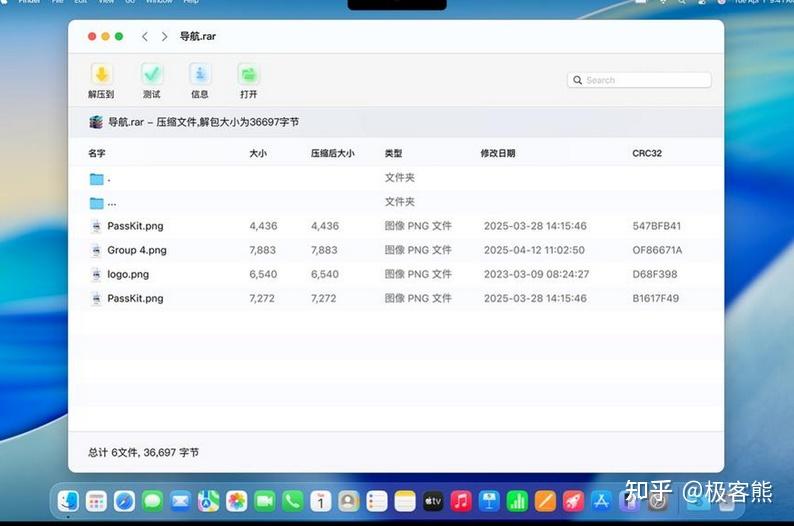Open Calendar from the Dock
The height and width of the screenshot is (526, 794).
click(321, 501)
